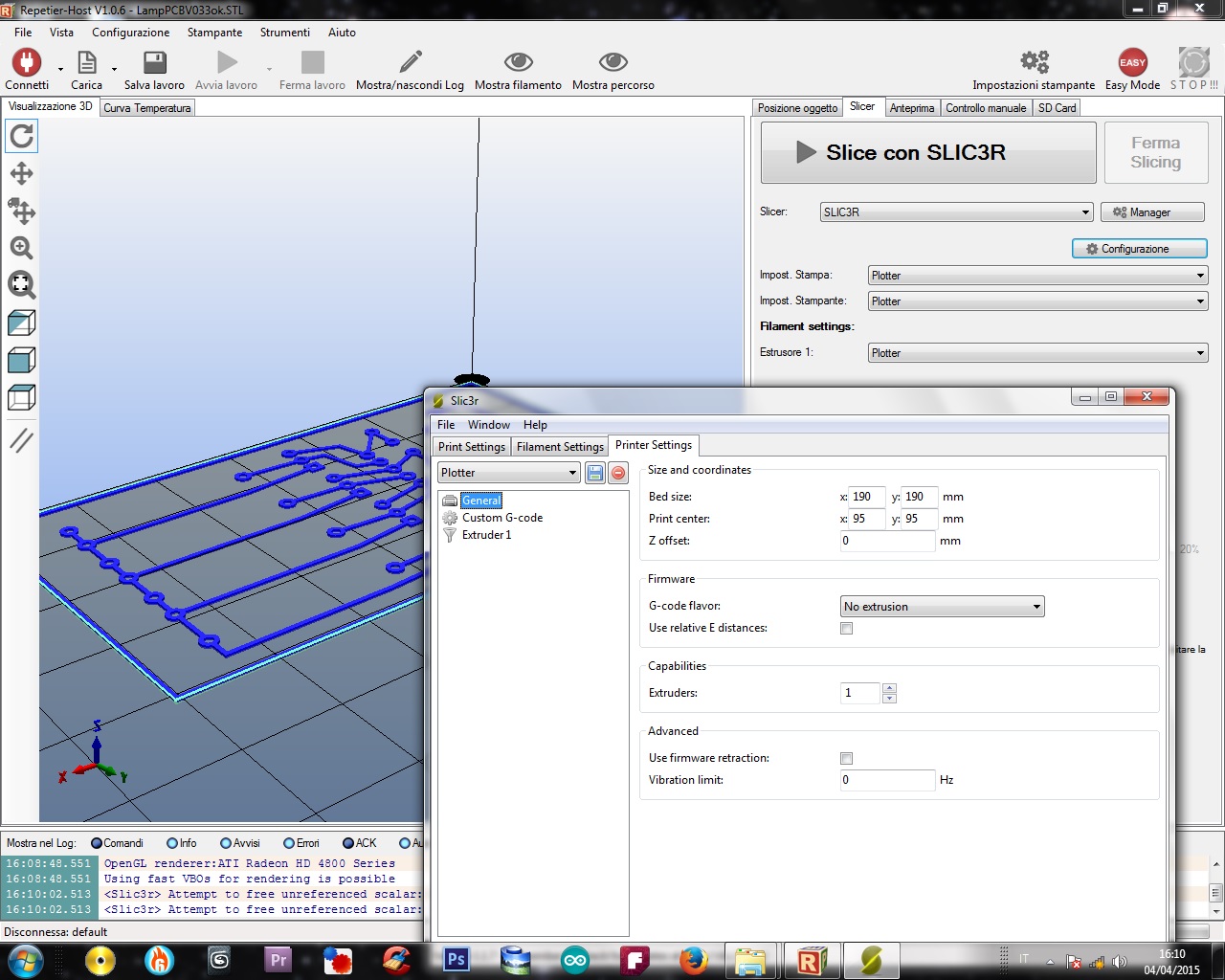
Task: Open the volume control in system tray
Action: pos(1119,963)
